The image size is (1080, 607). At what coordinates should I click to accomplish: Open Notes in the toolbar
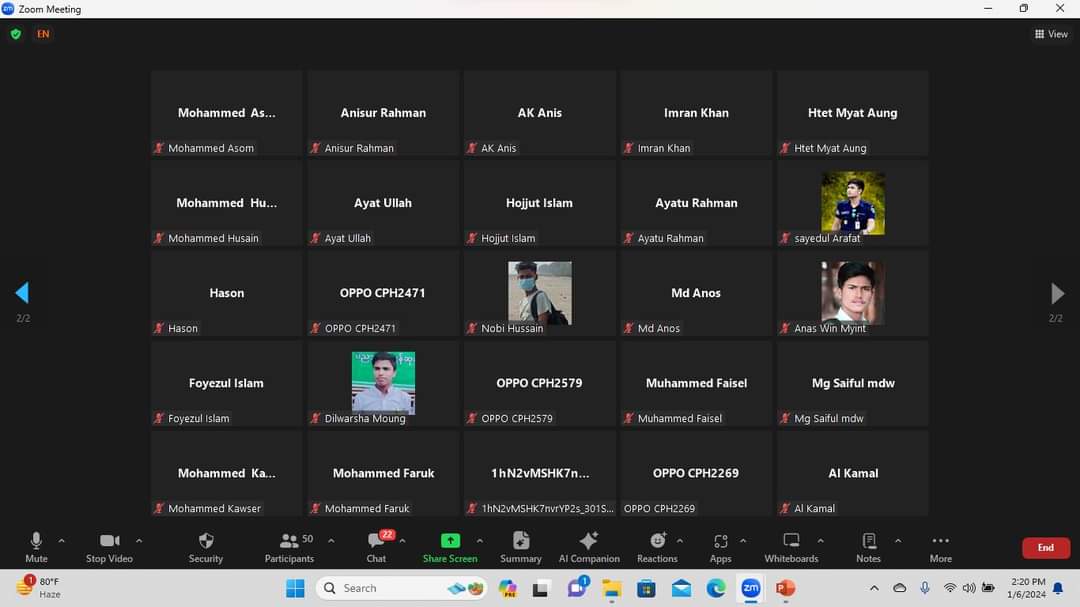[869, 548]
